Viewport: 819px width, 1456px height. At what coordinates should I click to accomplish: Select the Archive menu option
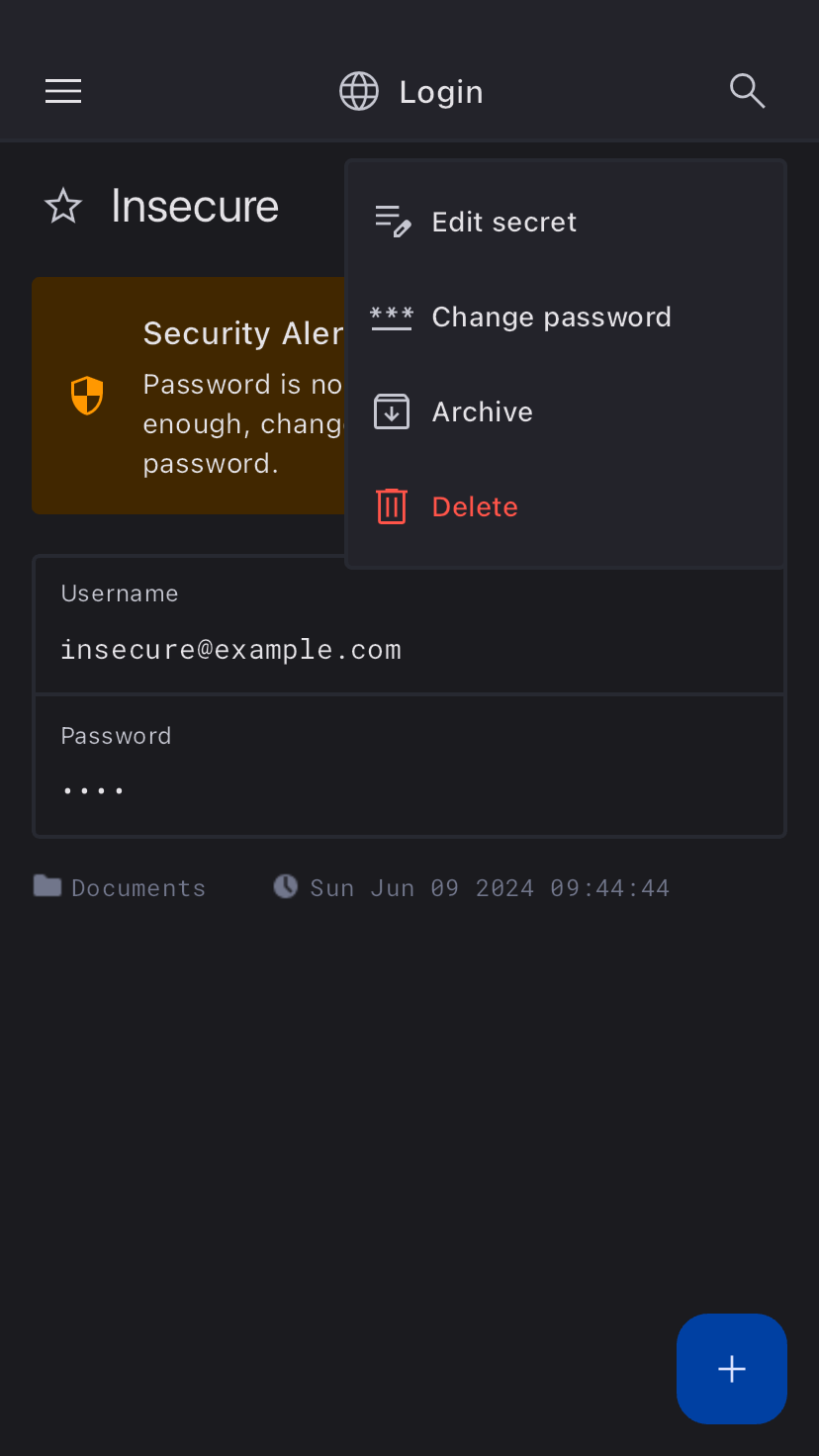tap(483, 411)
